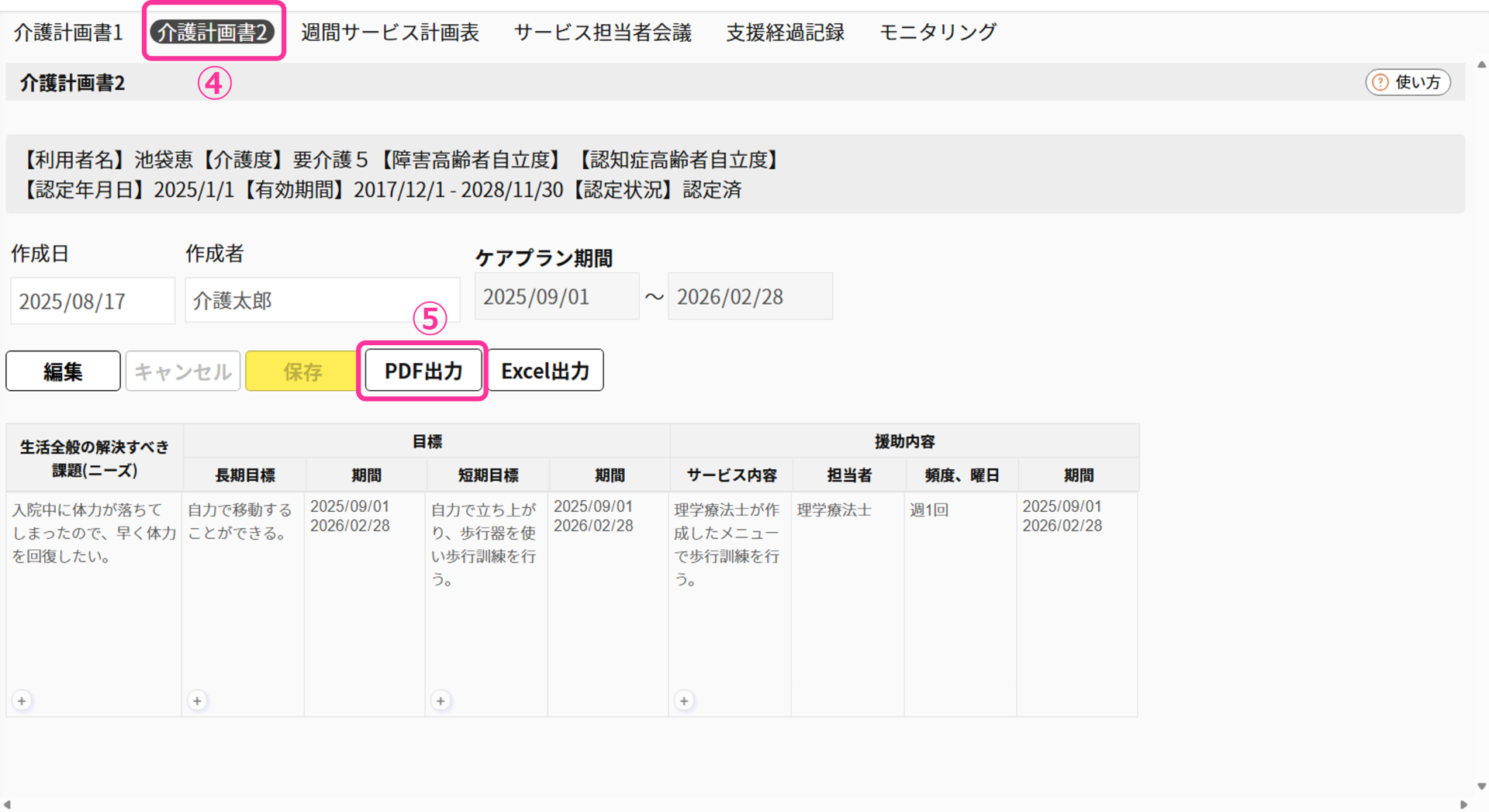Click plus icon in service content column
Screen dimensions: 1489x812
tap(684, 701)
